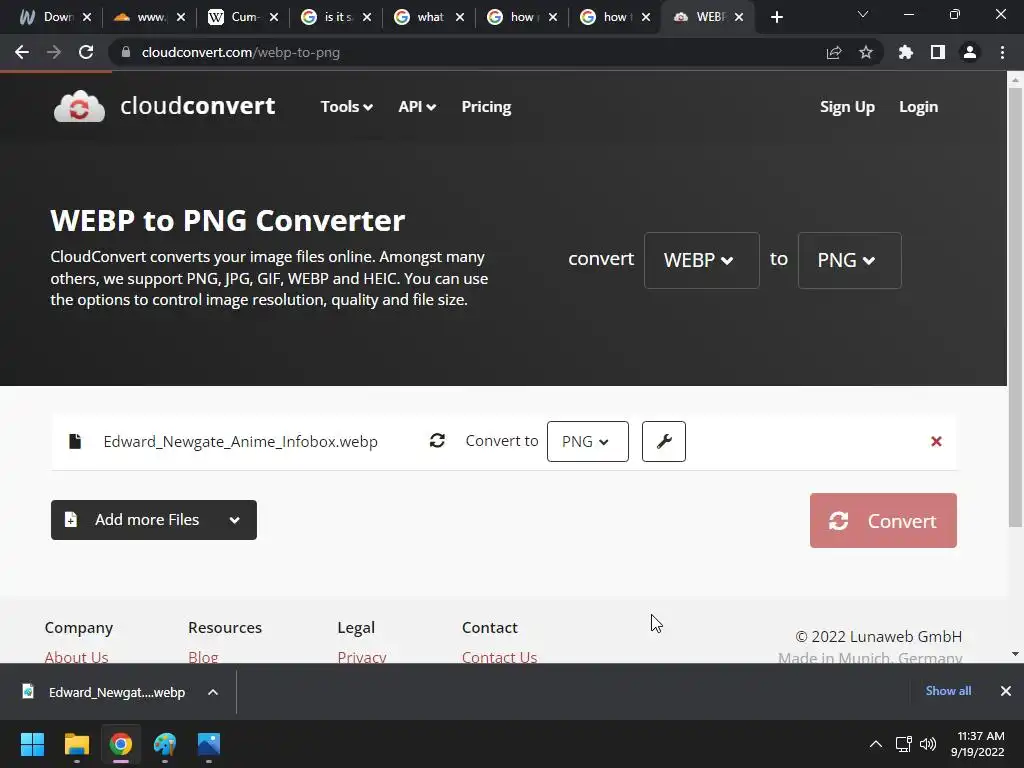Toggle the Chrome side panel icon
Screen dimensions: 1024x768
point(938,52)
